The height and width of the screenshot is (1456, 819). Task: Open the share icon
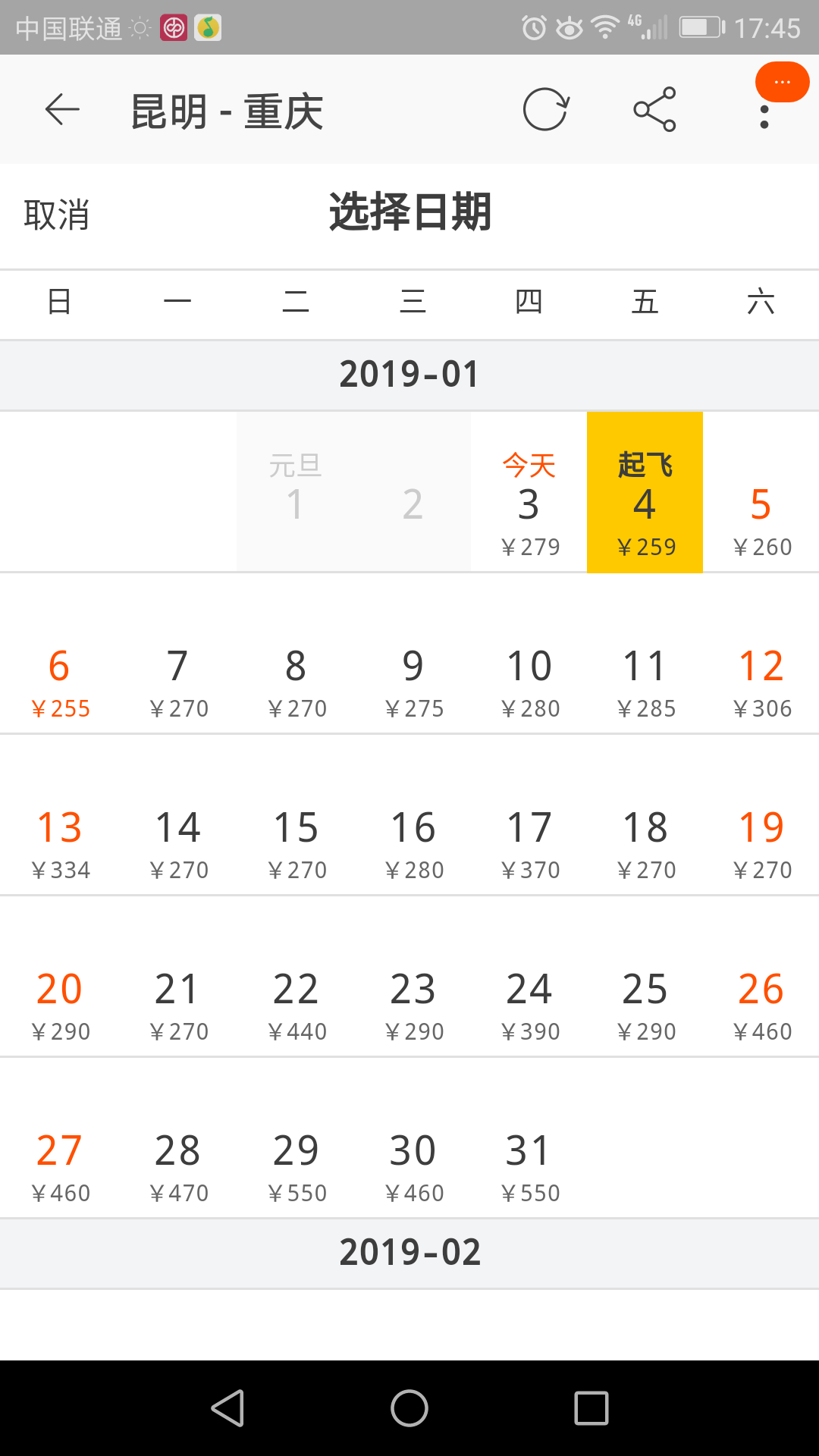point(655,110)
